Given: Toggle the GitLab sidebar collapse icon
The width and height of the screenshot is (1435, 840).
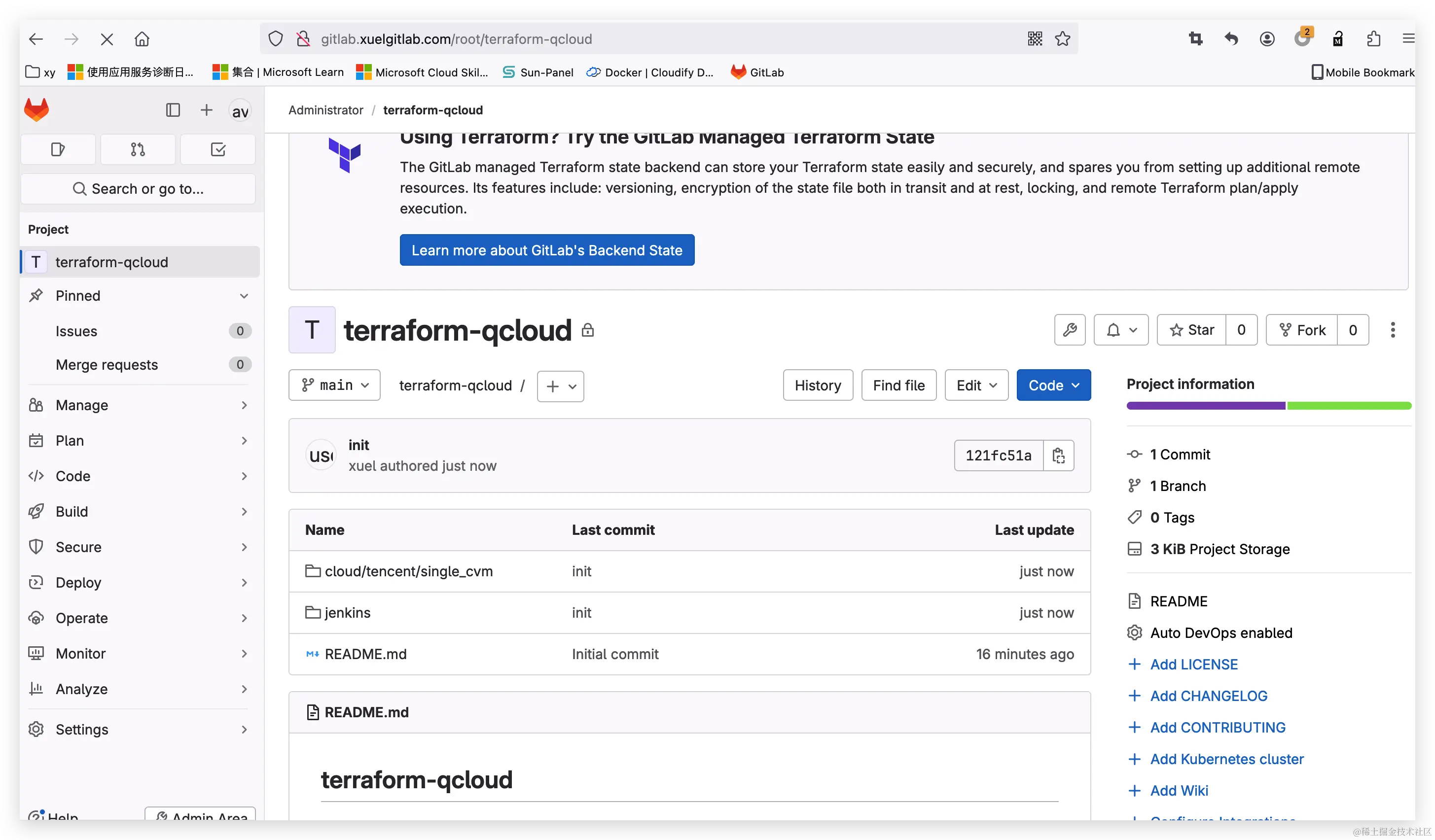Looking at the screenshot, I should pyautogui.click(x=173, y=110).
